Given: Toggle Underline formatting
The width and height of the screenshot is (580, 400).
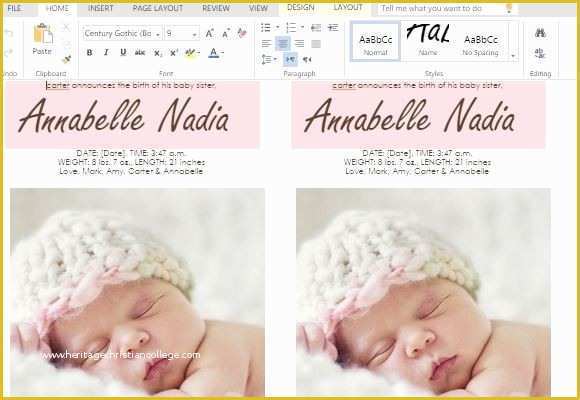Looking at the screenshot, I should tap(123, 53).
